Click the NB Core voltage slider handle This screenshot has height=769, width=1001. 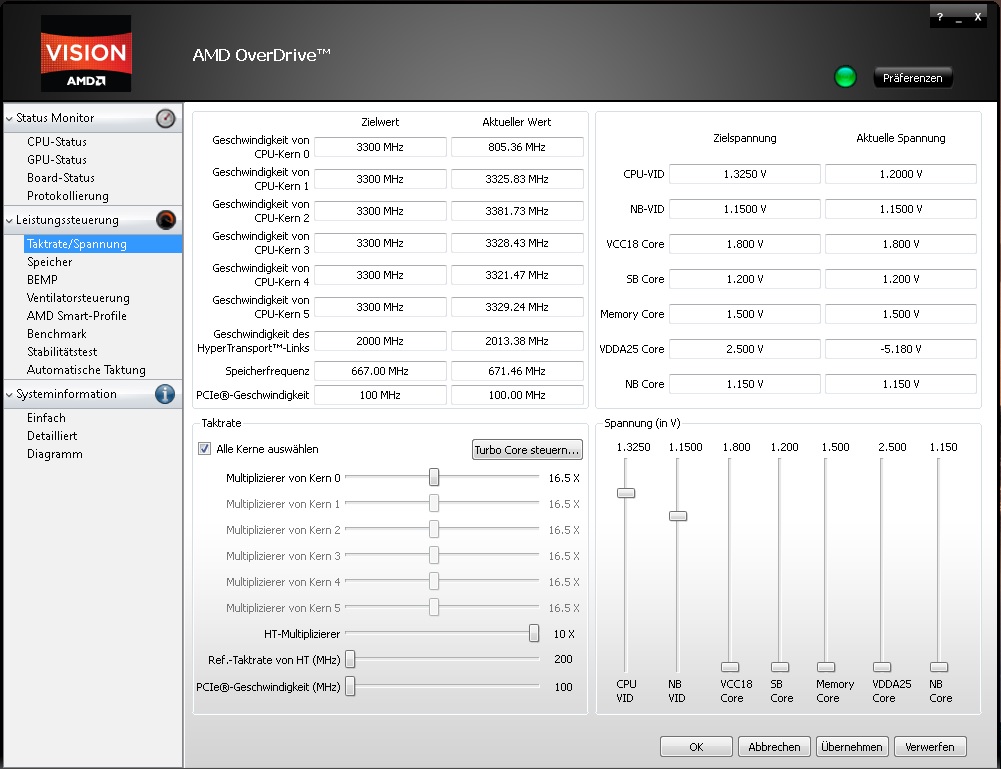coord(938,667)
